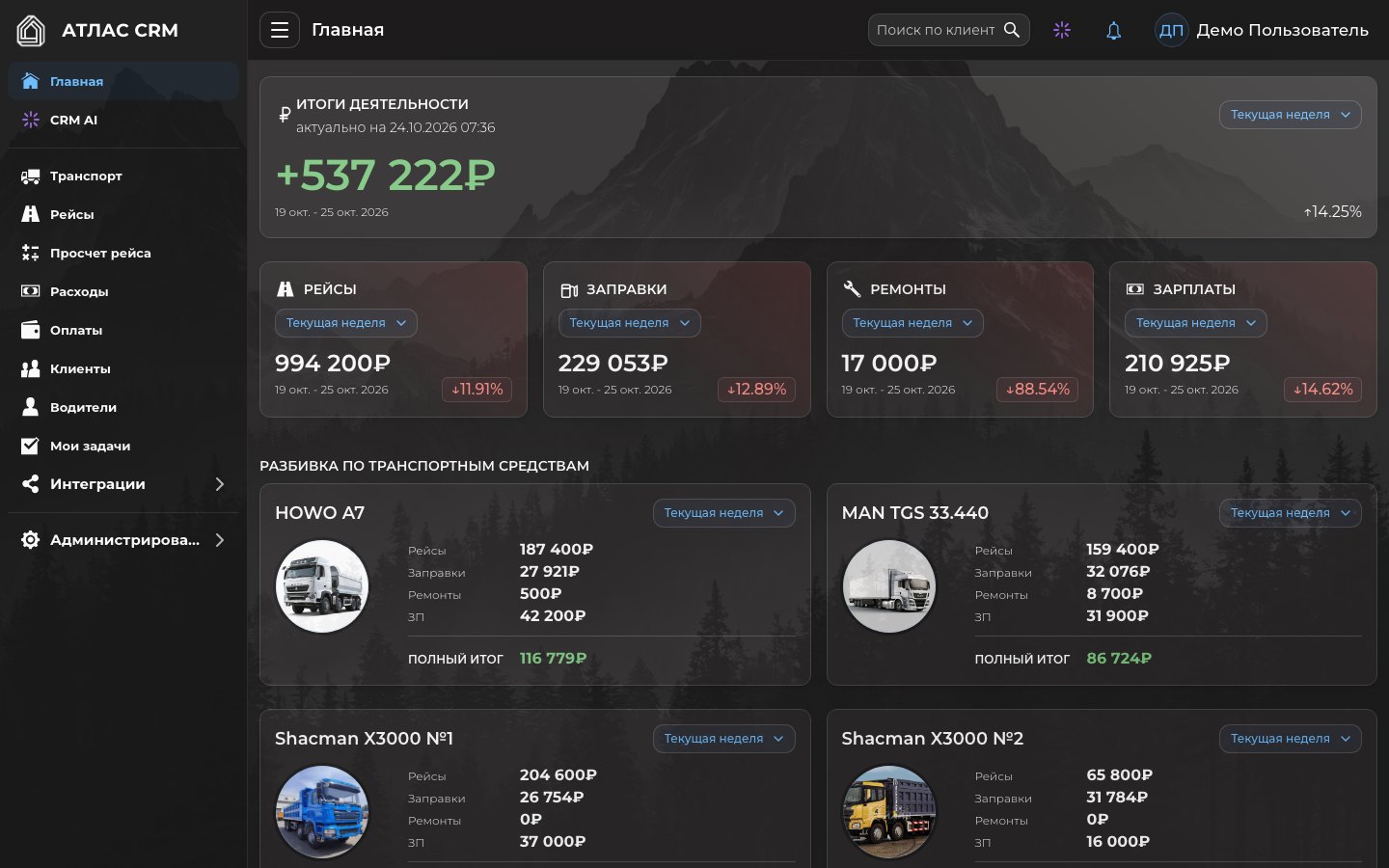
Task: Click the Мои задачи checkmark icon
Action: pyautogui.click(x=31, y=446)
